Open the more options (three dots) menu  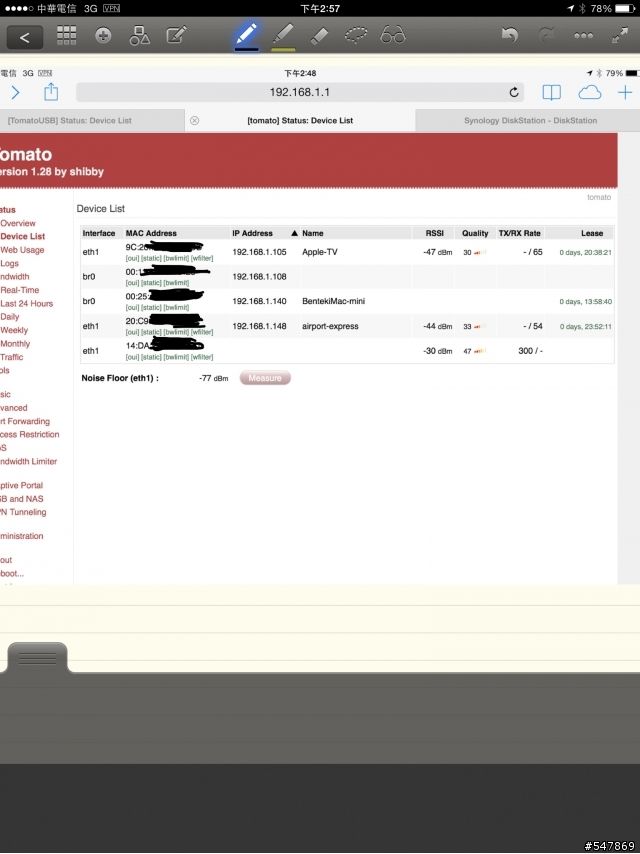click(x=583, y=35)
